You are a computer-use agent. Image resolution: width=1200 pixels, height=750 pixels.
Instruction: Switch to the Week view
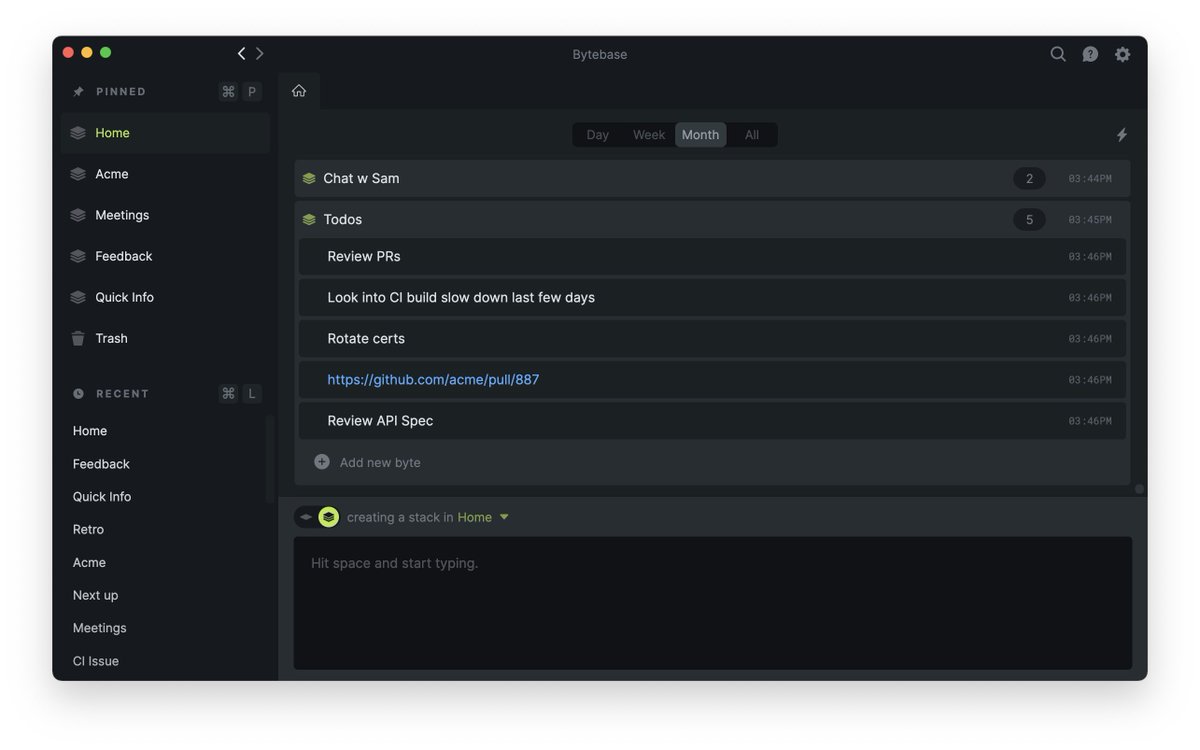click(649, 135)
